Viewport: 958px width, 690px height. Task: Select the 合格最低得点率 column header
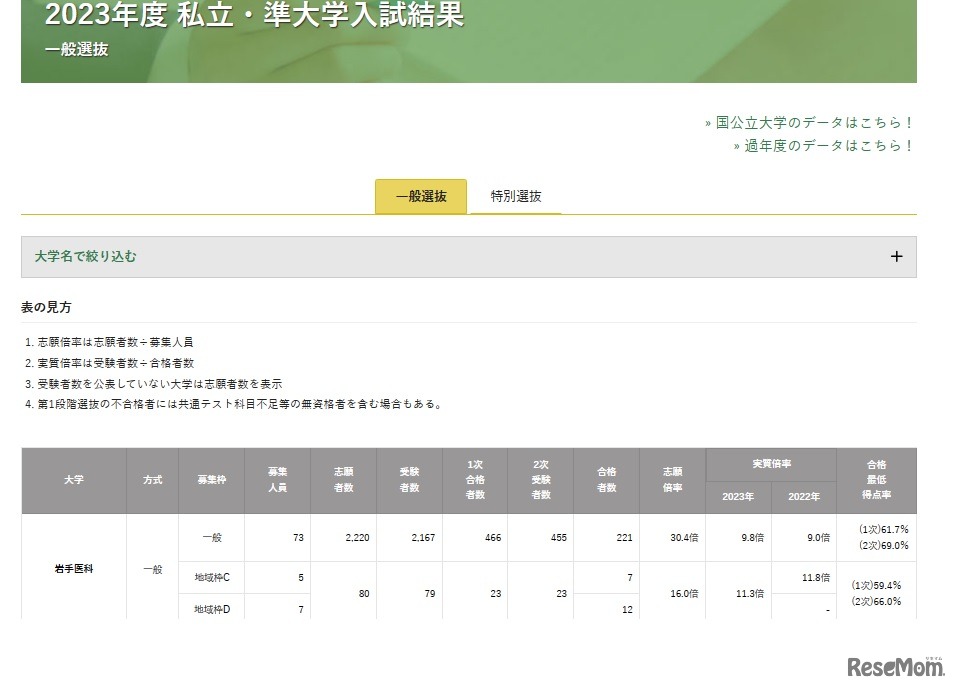click(x=877, y=480)
